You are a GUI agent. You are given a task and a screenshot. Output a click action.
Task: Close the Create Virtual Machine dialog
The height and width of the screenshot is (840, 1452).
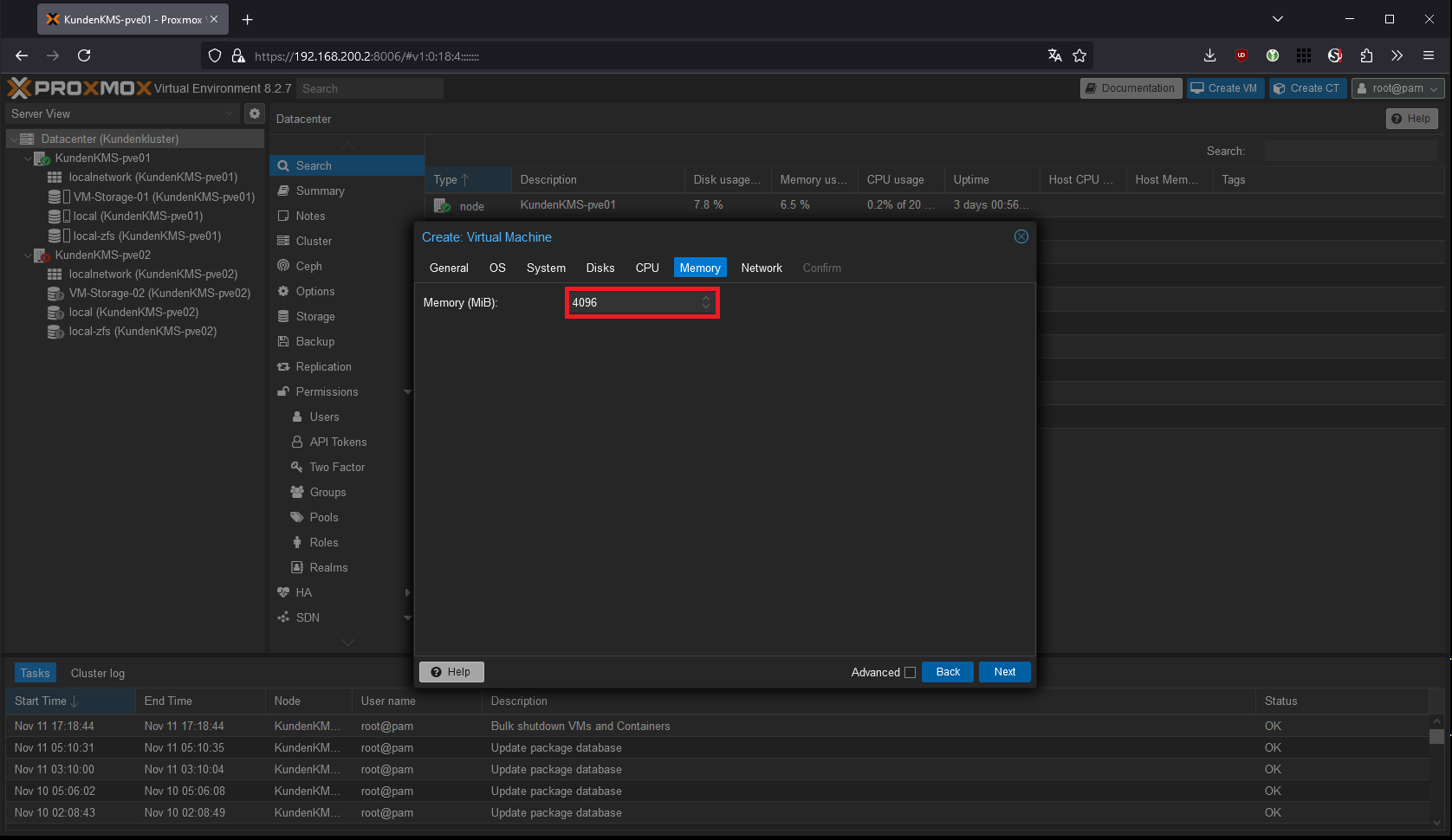pos(1021,236)
